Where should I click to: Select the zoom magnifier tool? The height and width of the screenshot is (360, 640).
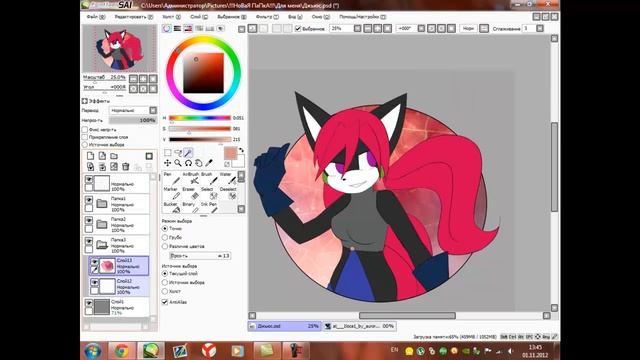coord(178,163)
